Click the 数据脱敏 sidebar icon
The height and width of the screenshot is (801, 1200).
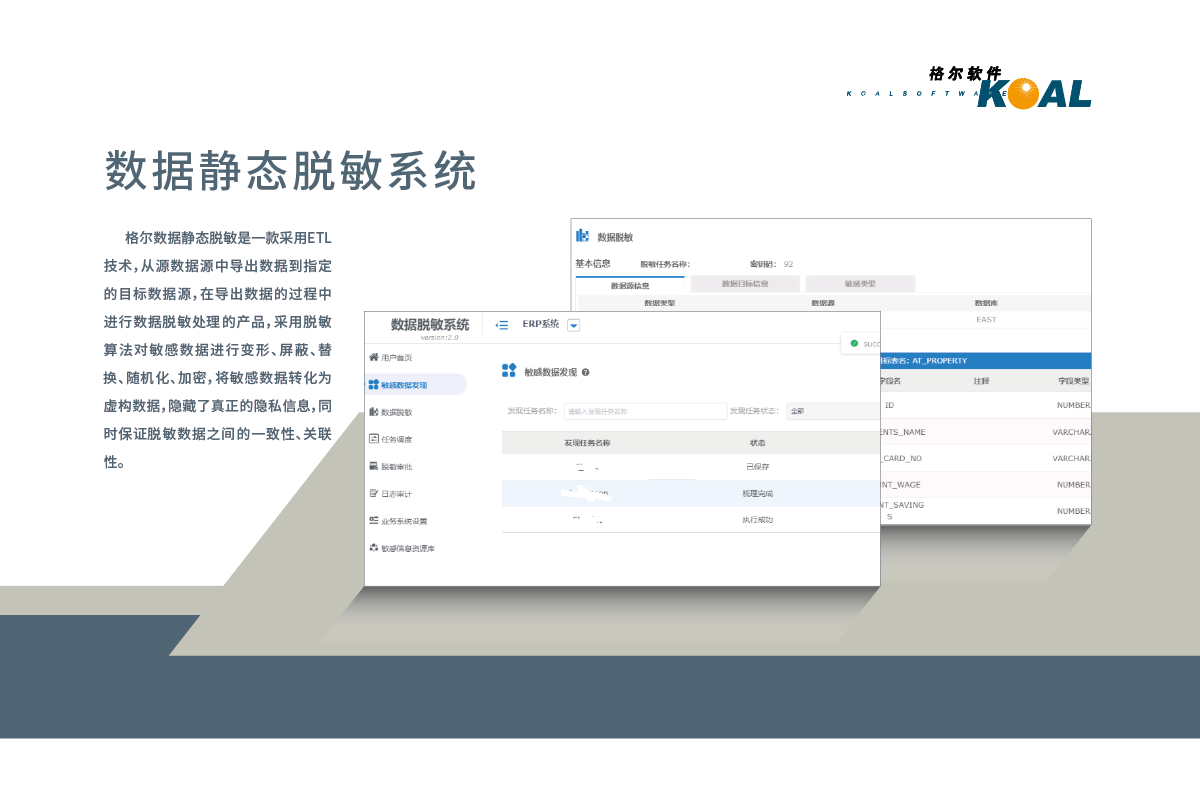(373, 412)
